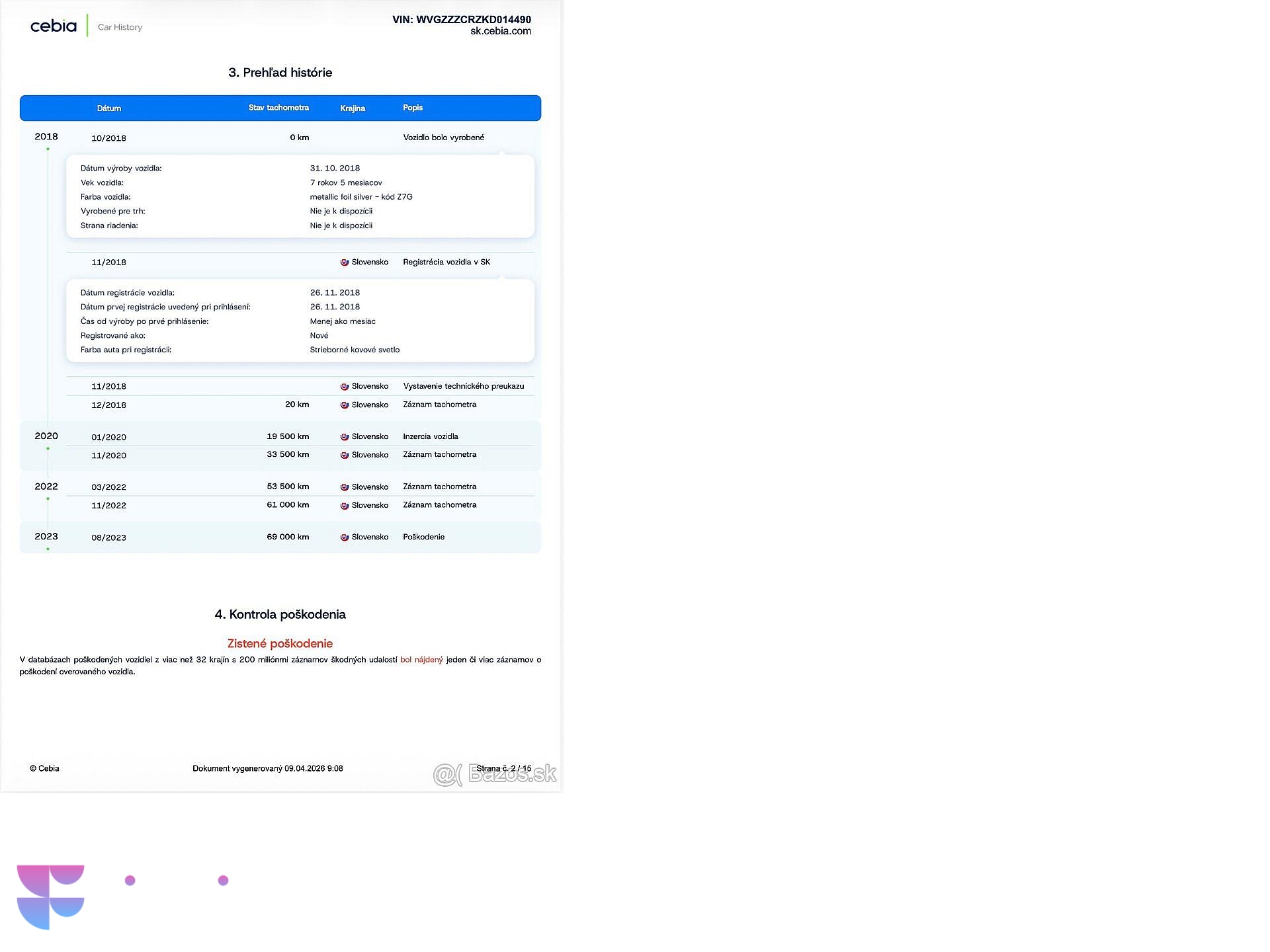
Task: Expand the 'Vozidlo bolo vyrobené' row
Action: point(443,138)
